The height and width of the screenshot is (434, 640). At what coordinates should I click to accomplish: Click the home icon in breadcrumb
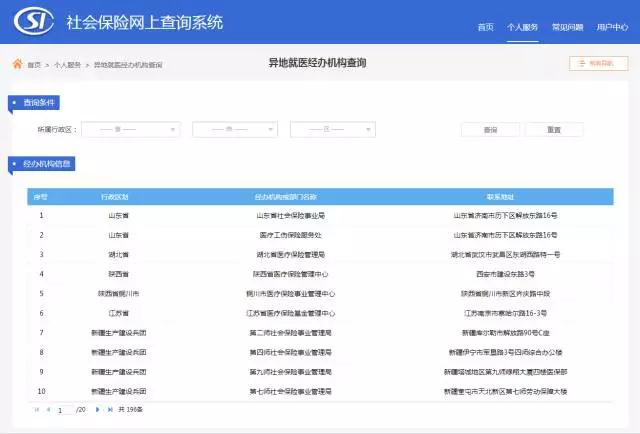[17, 64]
